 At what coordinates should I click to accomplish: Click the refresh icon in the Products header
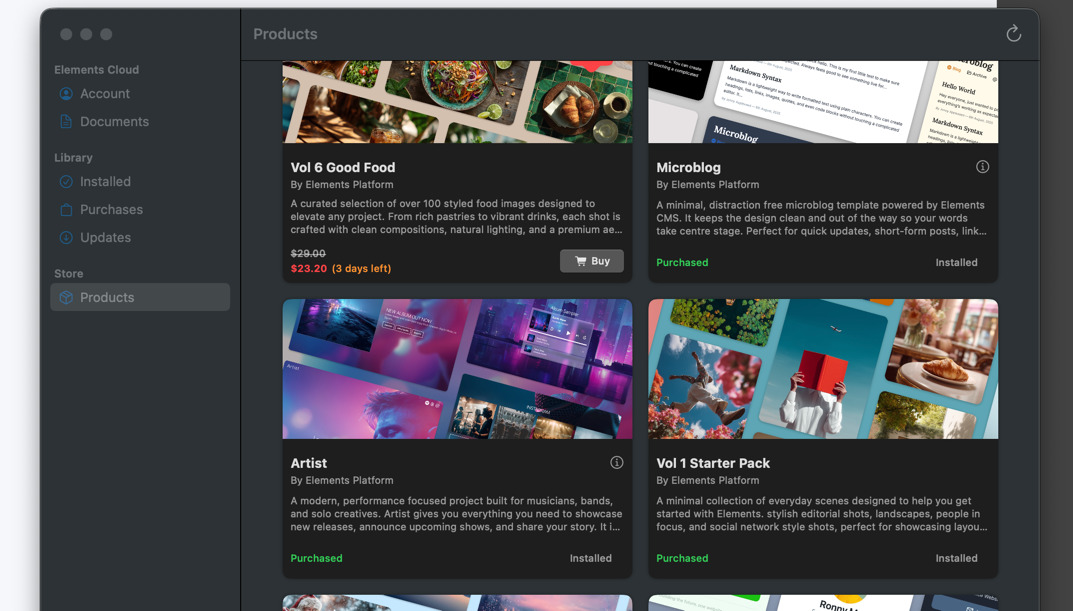(x=1013, y=34)
